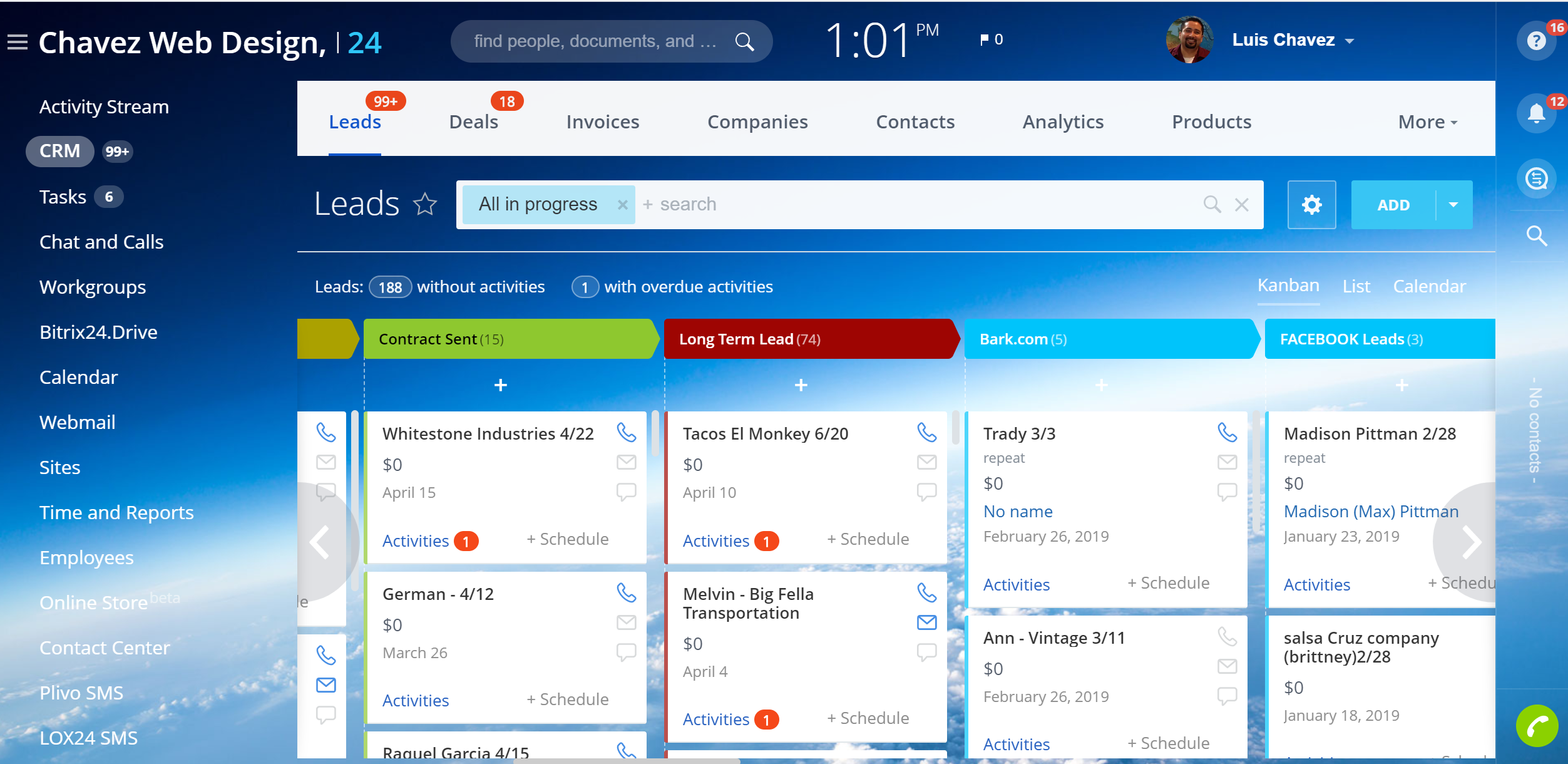
Task: Open the chat bubble icon in right panel
Action: [x=1536, y=178]
